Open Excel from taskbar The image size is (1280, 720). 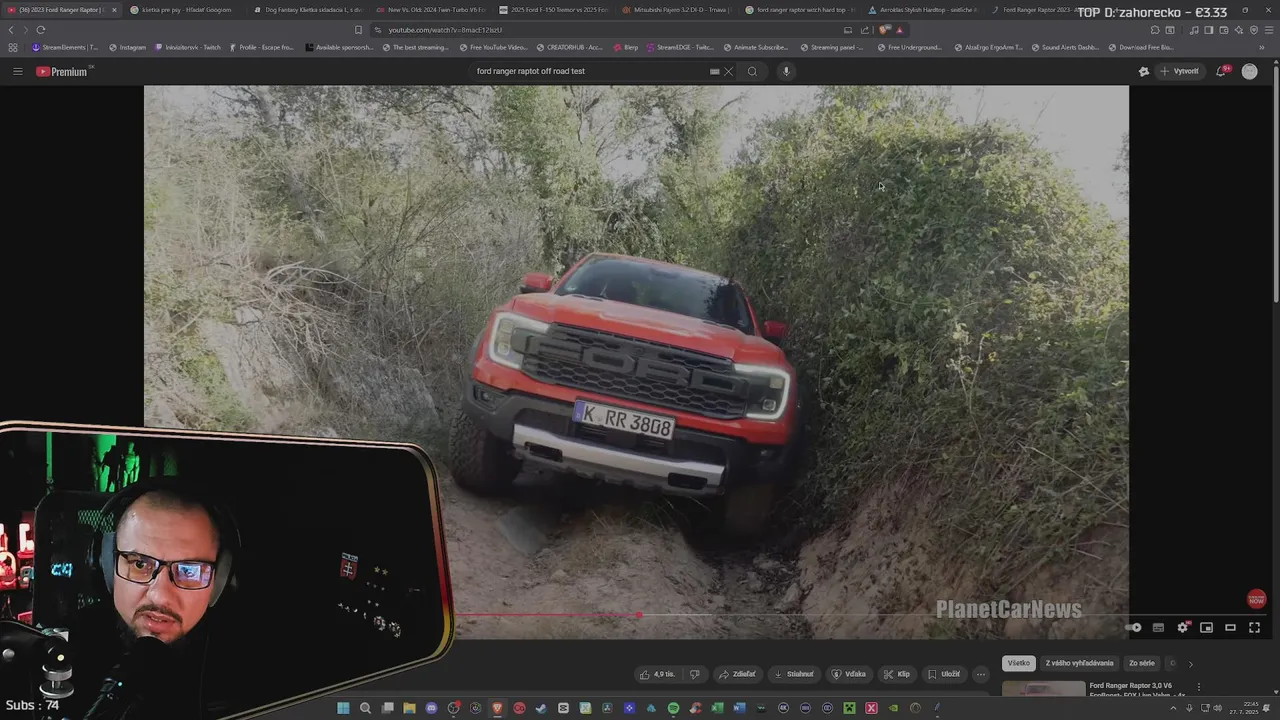pyautogui.click(x=717, y=708)
